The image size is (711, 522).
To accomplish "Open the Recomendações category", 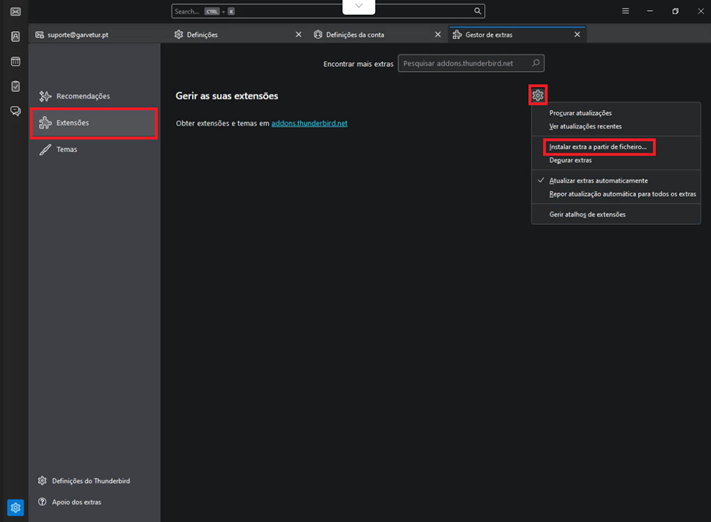I will coord(94,96).
